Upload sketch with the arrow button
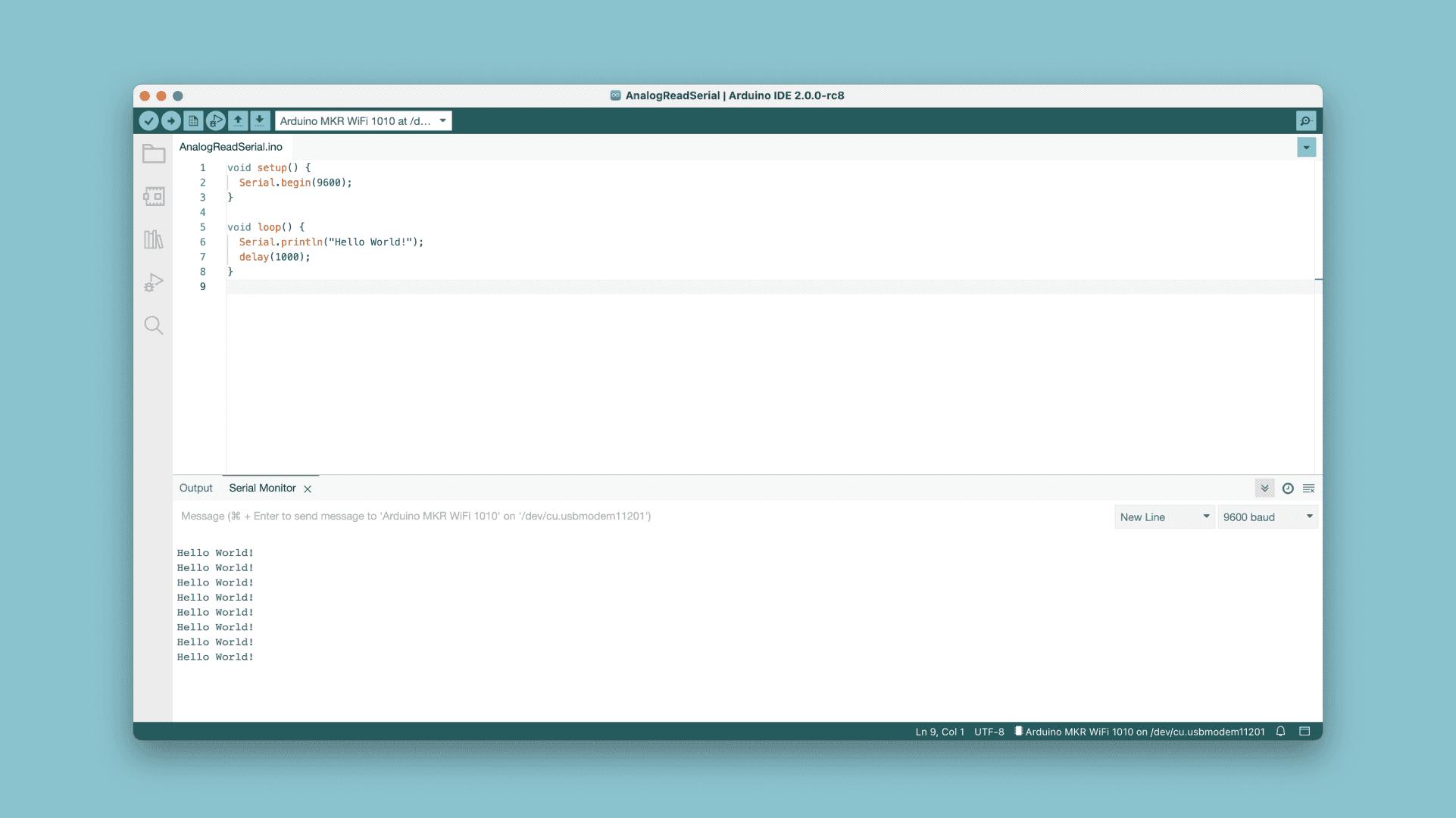The image size is (1456, 818). [x=171, y=120]
